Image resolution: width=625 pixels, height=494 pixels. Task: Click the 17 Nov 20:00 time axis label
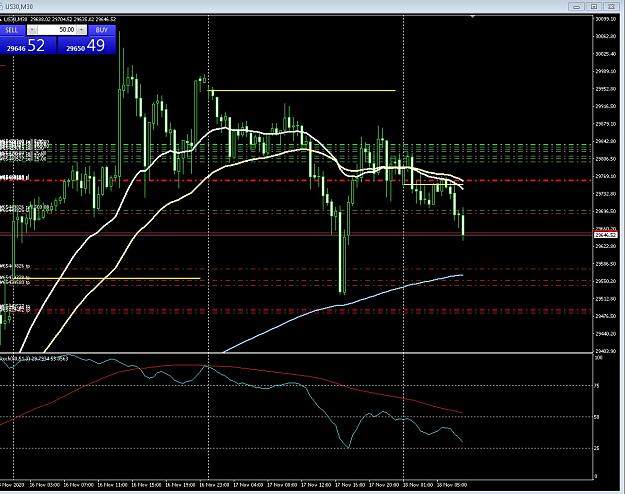tap(384, 485)
